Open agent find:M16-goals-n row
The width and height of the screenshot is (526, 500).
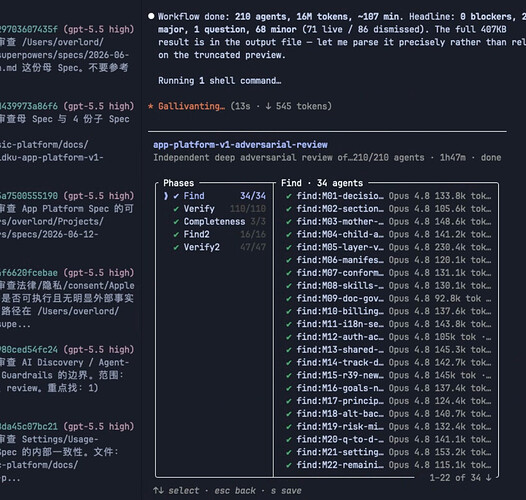tap(388, 388)
